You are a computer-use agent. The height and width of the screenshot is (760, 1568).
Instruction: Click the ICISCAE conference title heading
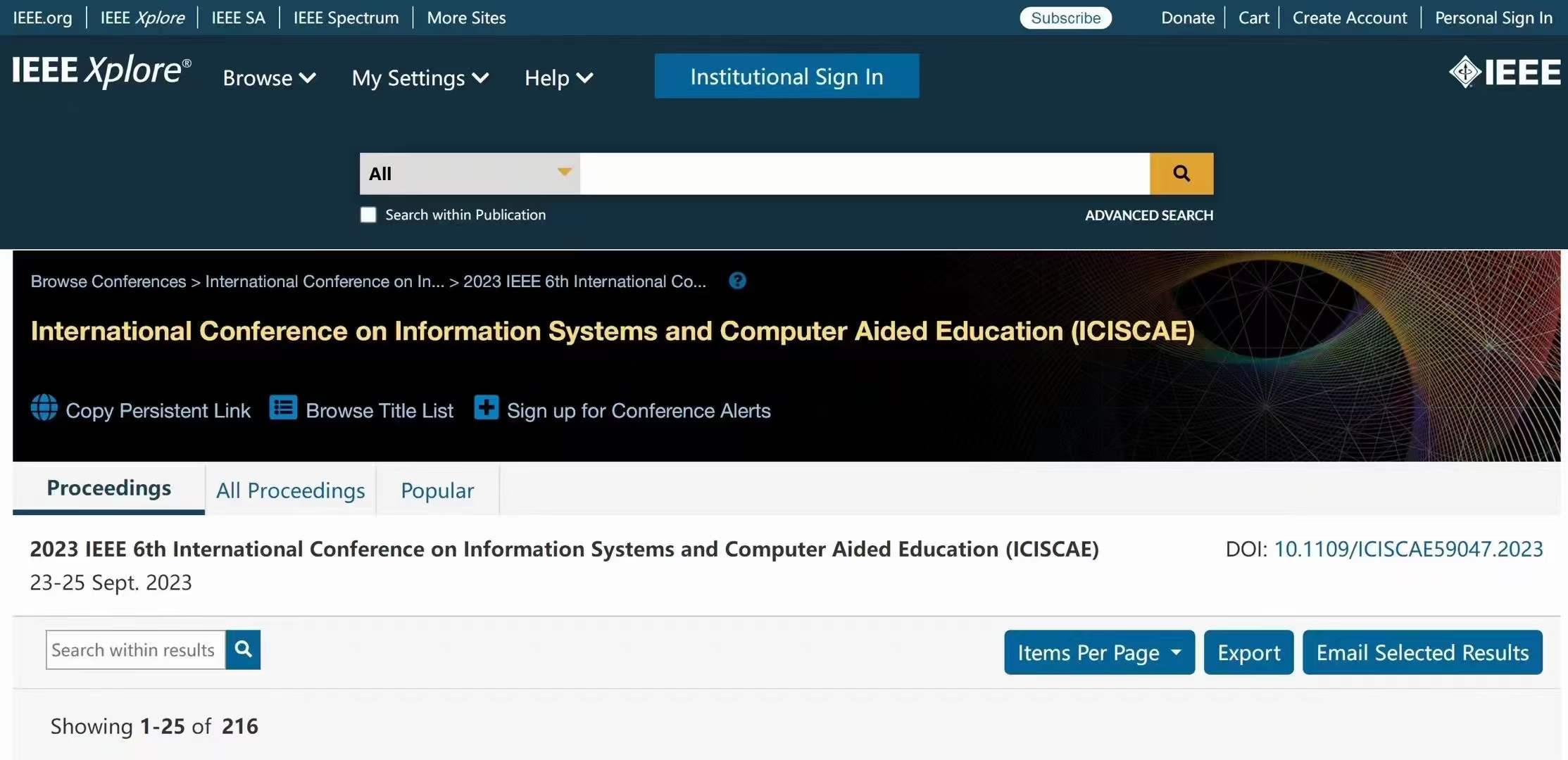tap(613, 331)
